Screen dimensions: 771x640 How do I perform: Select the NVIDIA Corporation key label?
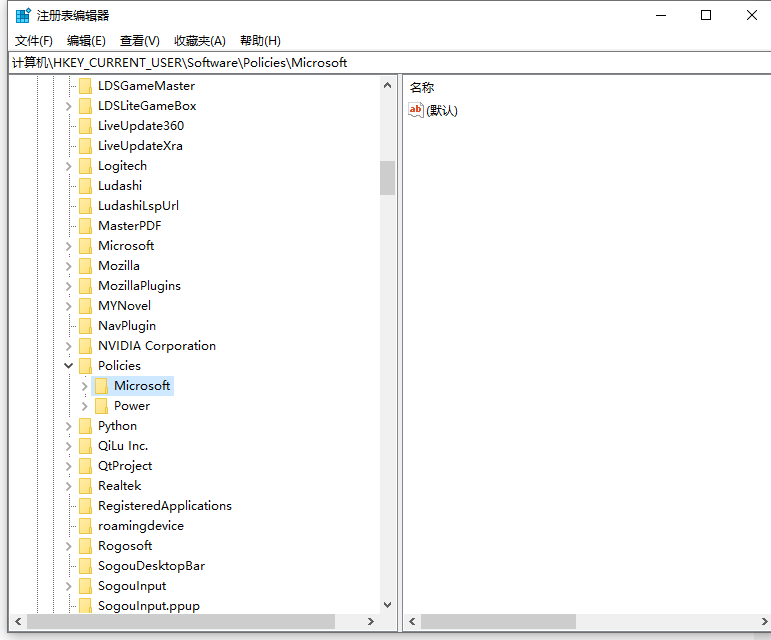coord(157,346)
